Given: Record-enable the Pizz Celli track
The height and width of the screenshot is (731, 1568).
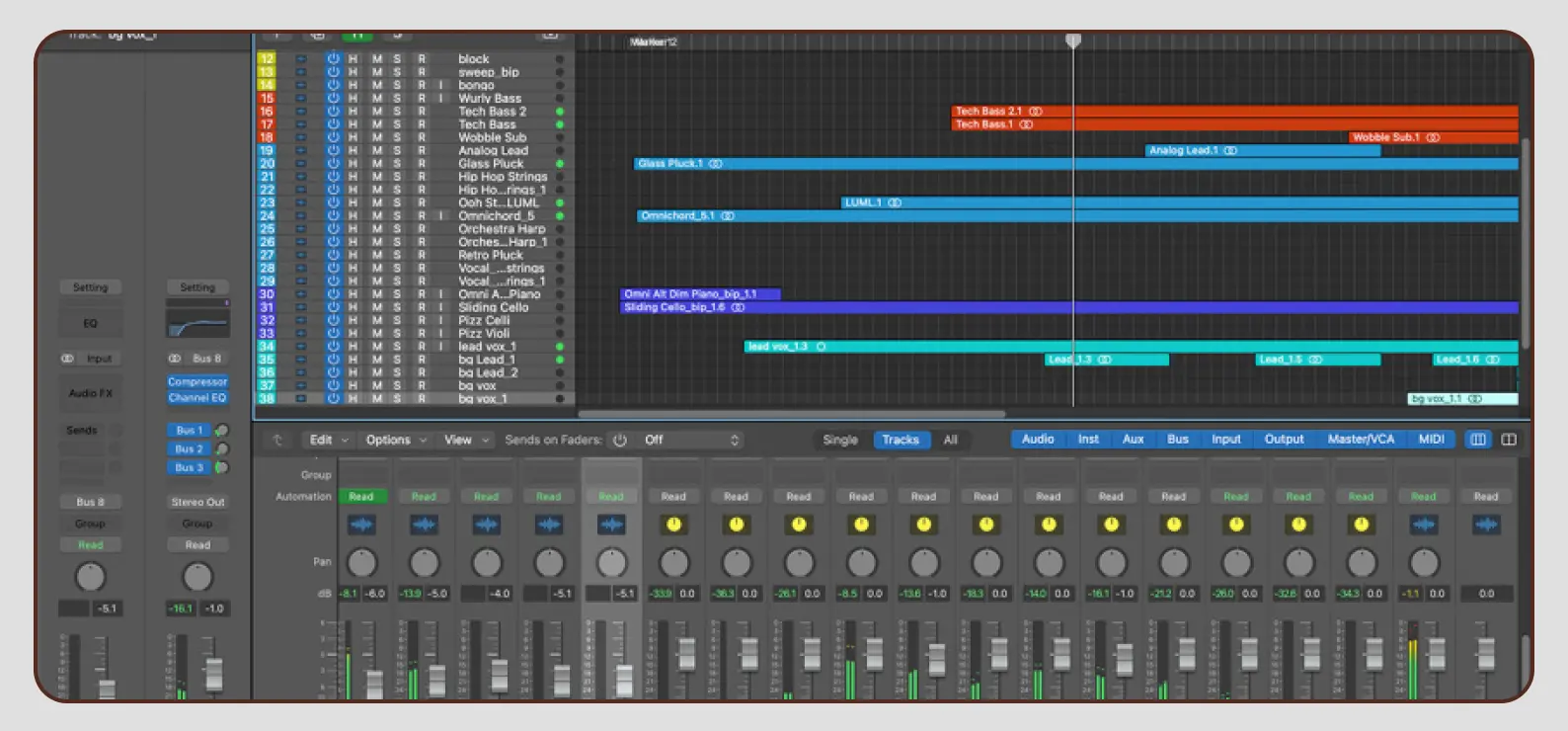Looking at the screenshot, I should (422, 320).
